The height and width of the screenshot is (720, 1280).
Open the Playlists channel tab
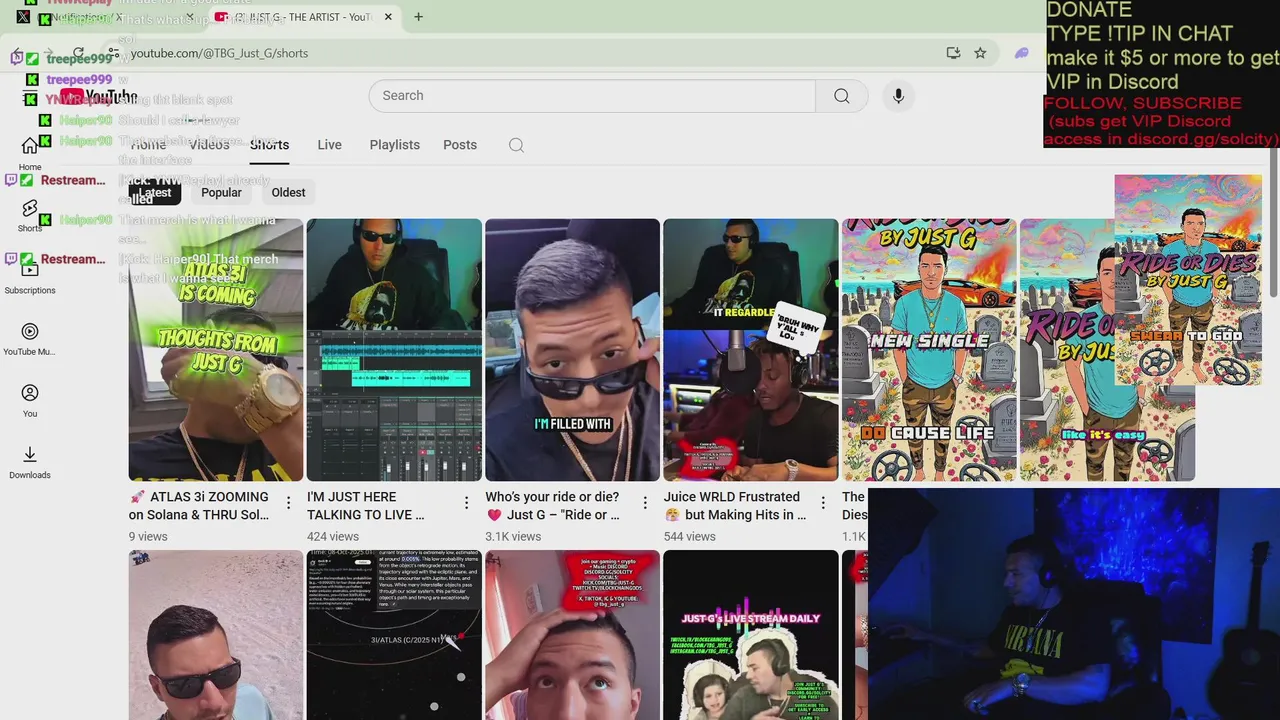[395, 145]
